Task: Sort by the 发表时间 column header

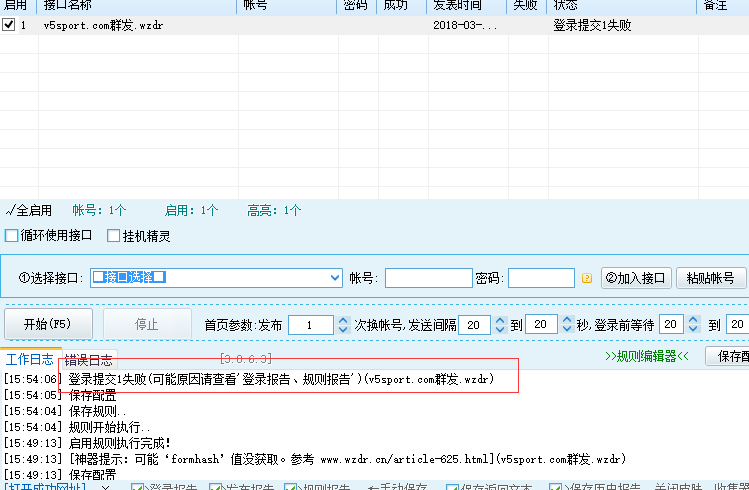Action: click(465, 5)
